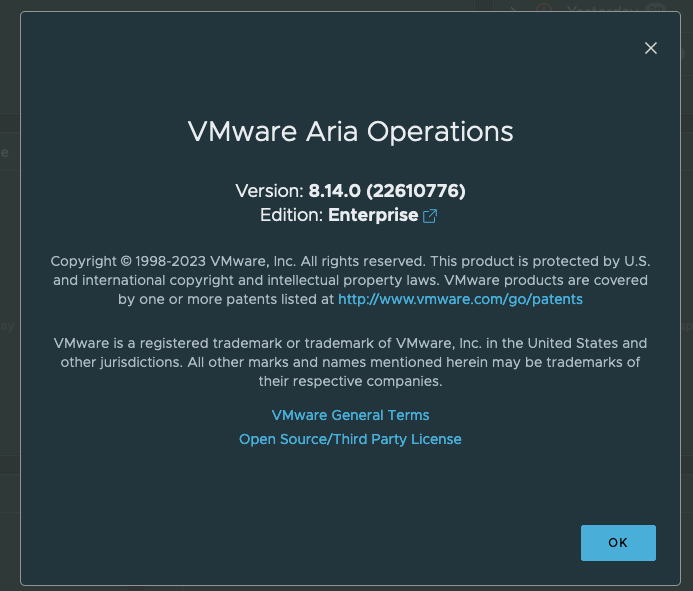Open VMware General Terms link
The height and width of the screenshot is (591, 693).
click(x=350, y=415)
